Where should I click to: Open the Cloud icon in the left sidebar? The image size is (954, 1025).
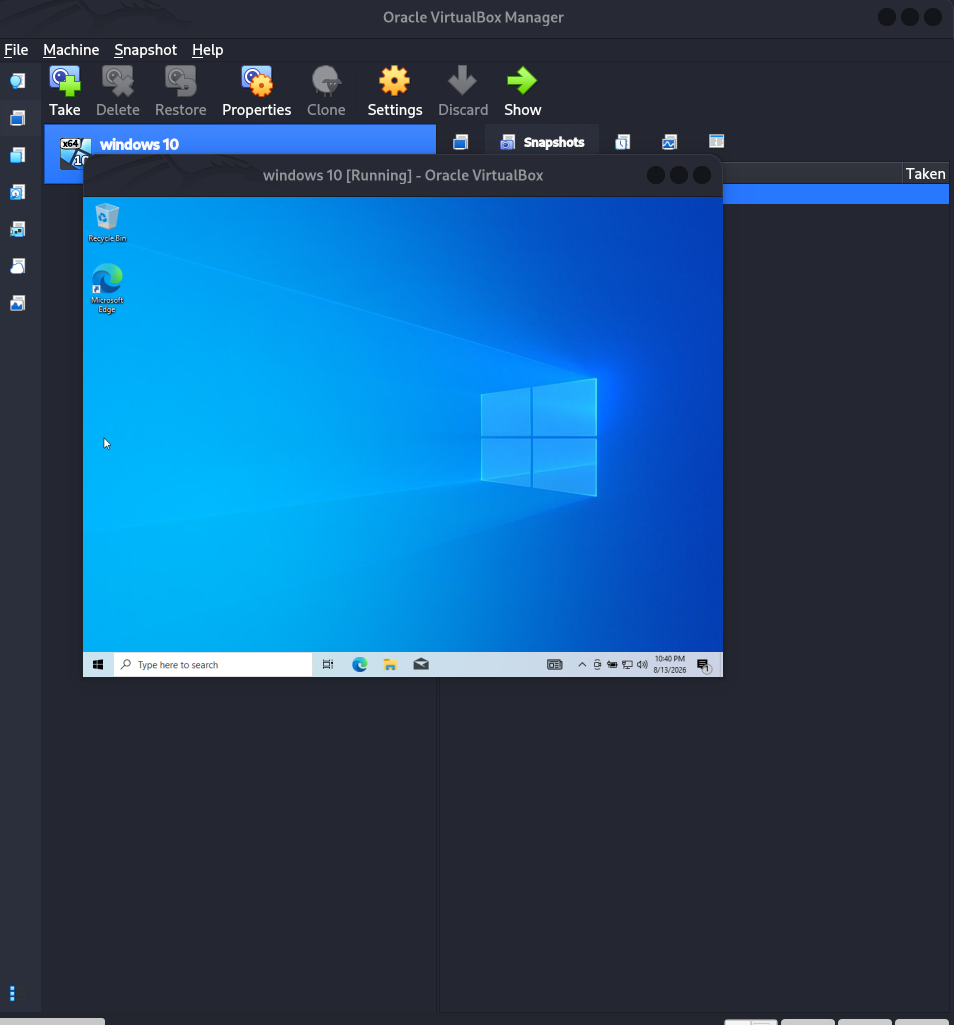point(18,266)
